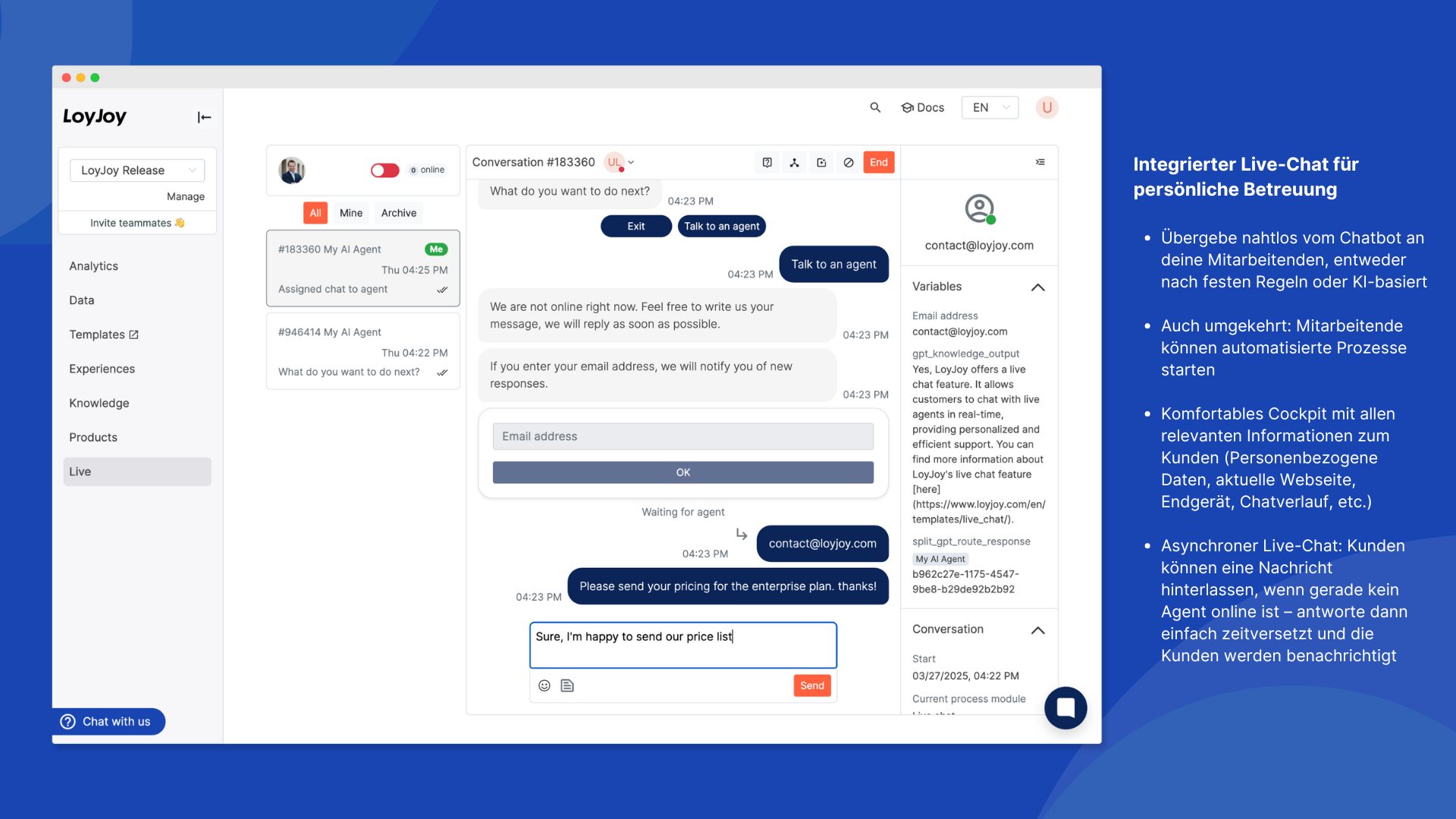Screen dimensions: 1456x819
Task: Click the sparkle note icon in conversation header
Action: (821, 162)
